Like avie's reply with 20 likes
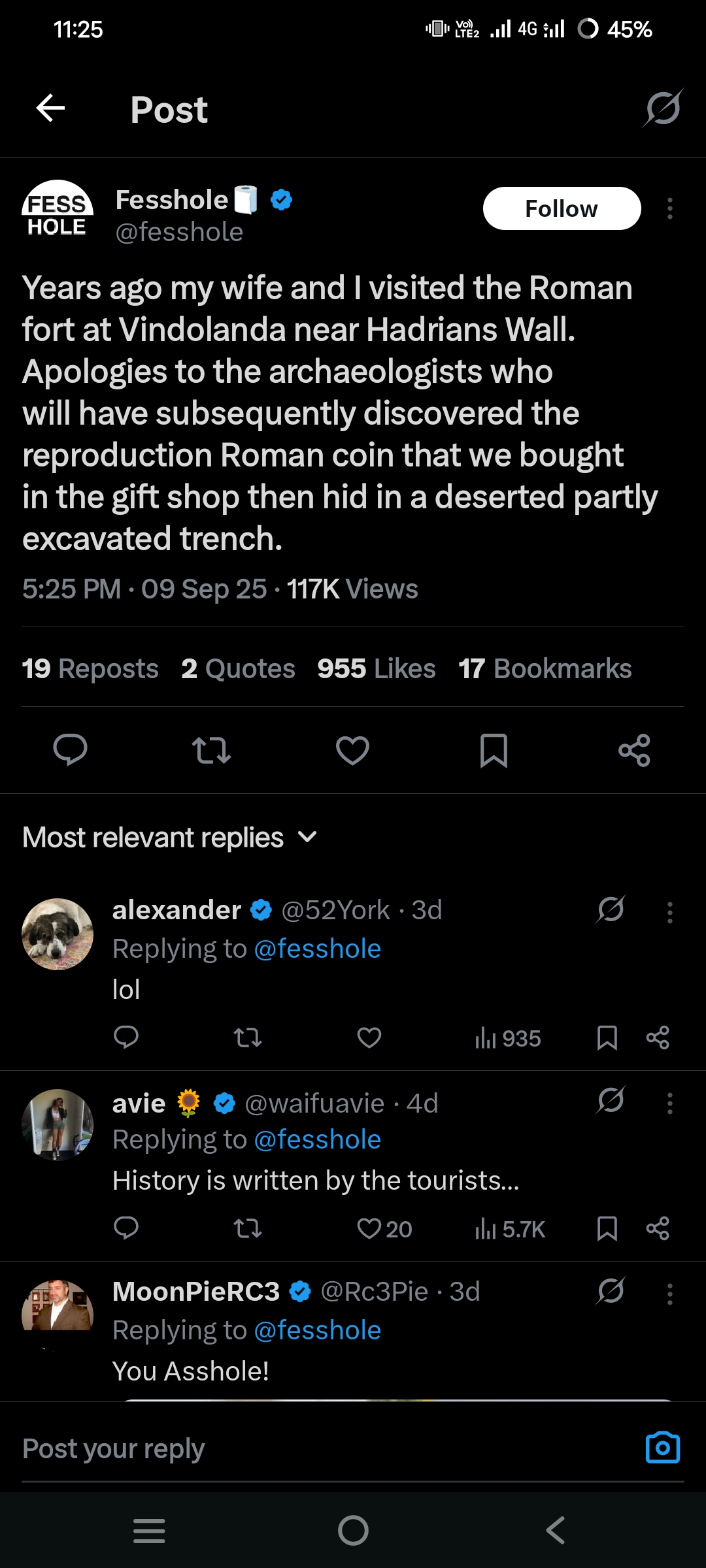 click(370, 1229)
